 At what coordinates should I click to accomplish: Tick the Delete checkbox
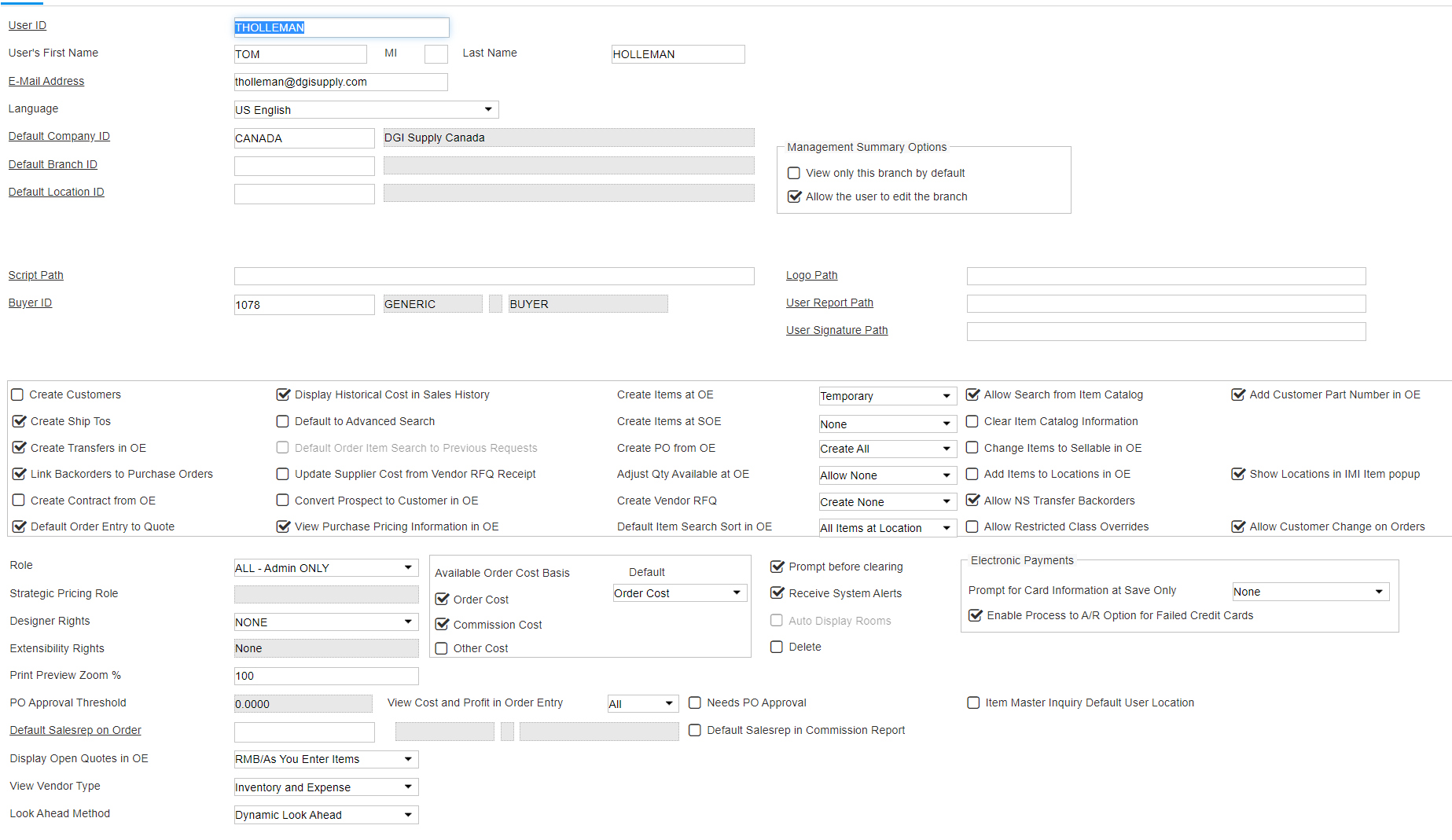click(777, 647)
